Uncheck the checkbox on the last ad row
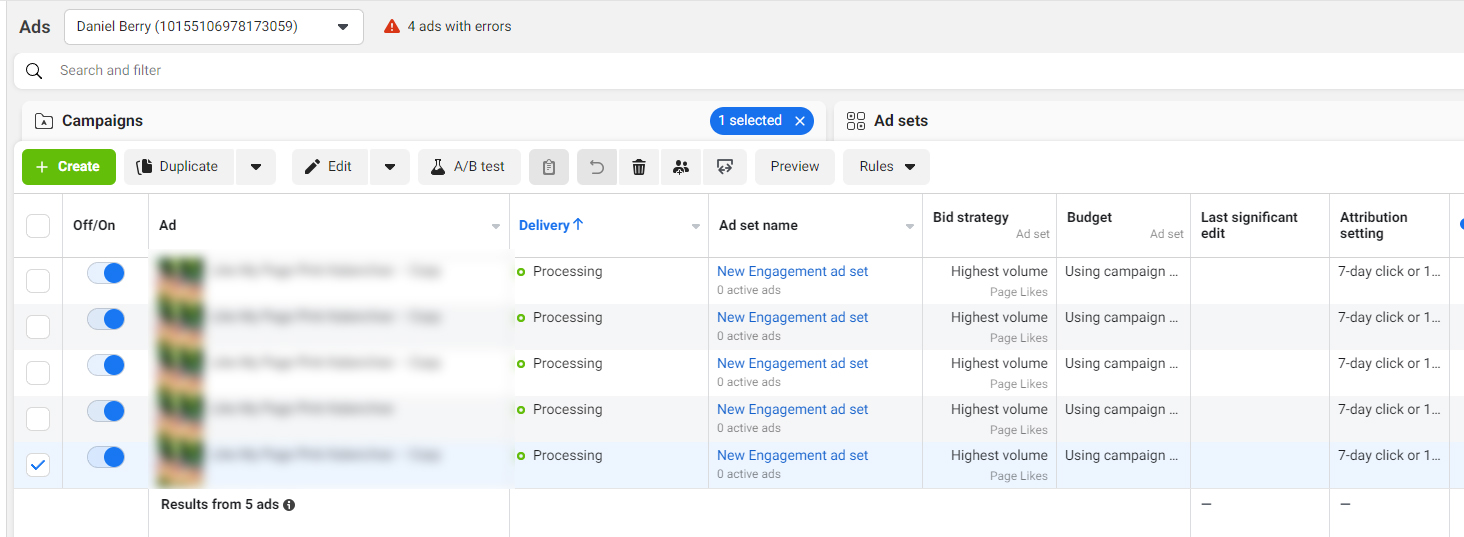The width and height of the screenshot is (1464, 537). pos(38,465)
